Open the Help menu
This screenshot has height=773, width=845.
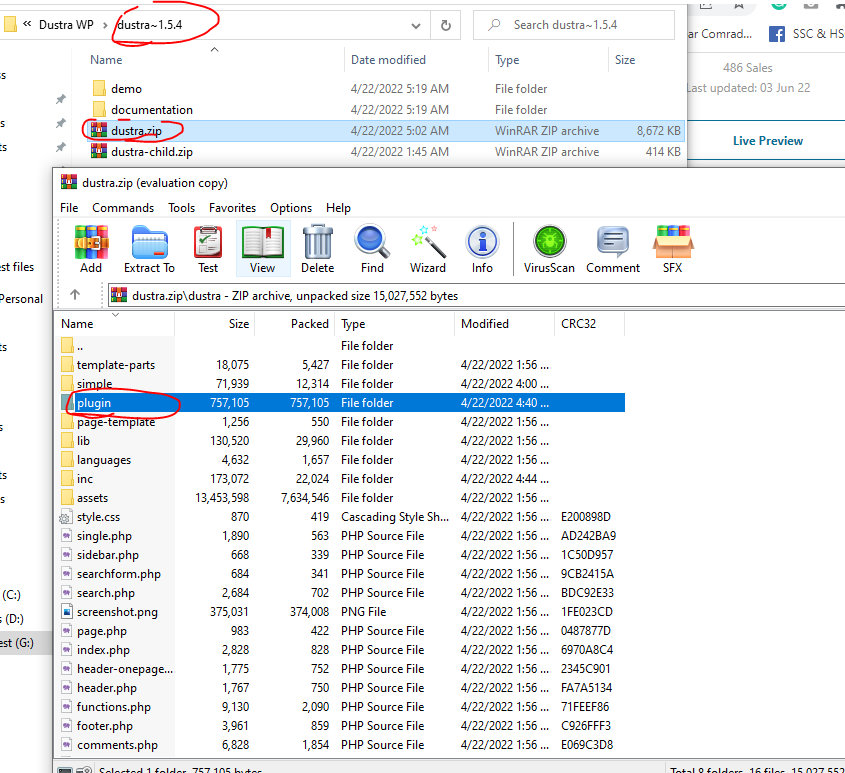(338, 208)
